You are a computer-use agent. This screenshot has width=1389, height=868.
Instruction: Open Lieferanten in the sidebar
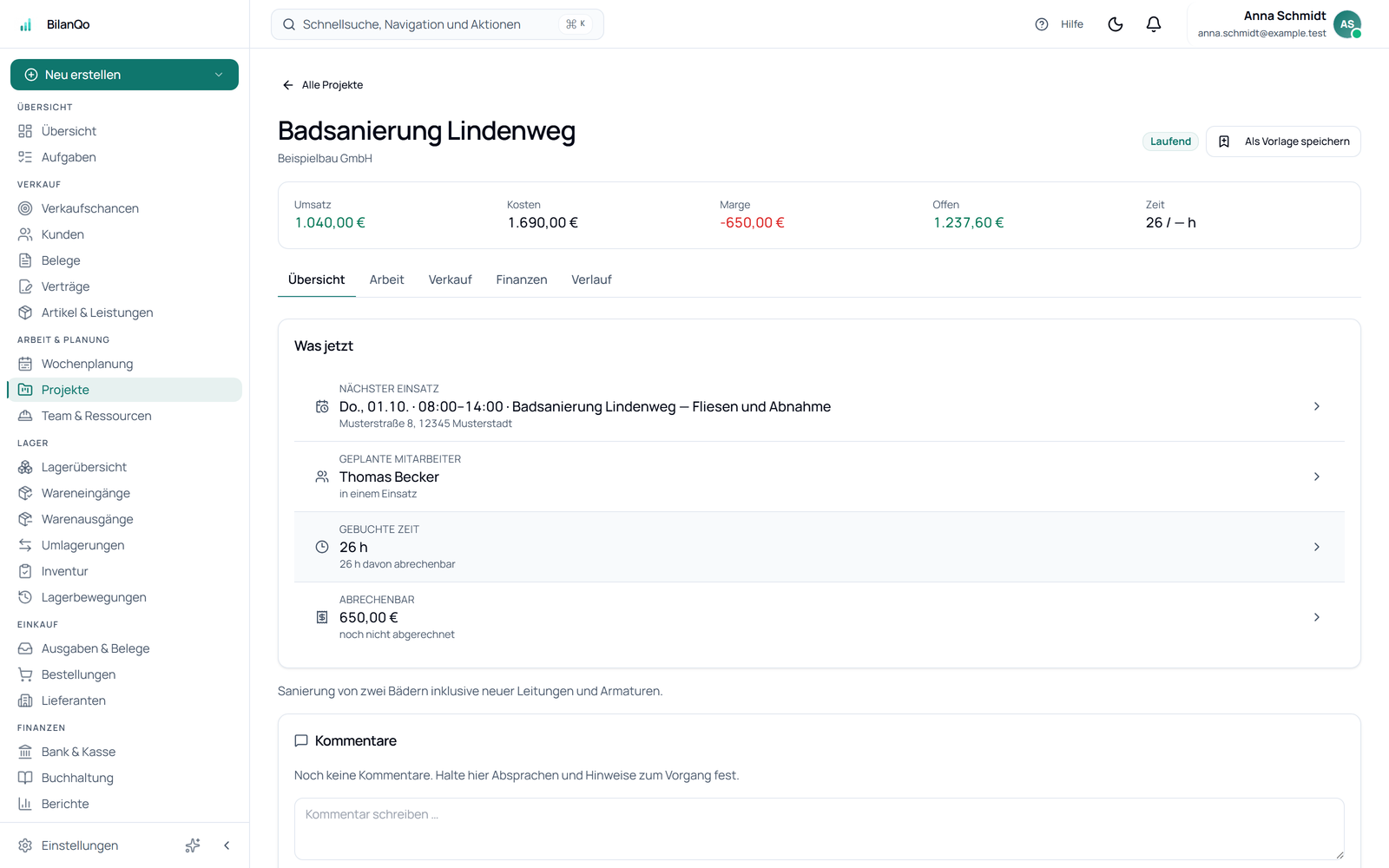124,700
